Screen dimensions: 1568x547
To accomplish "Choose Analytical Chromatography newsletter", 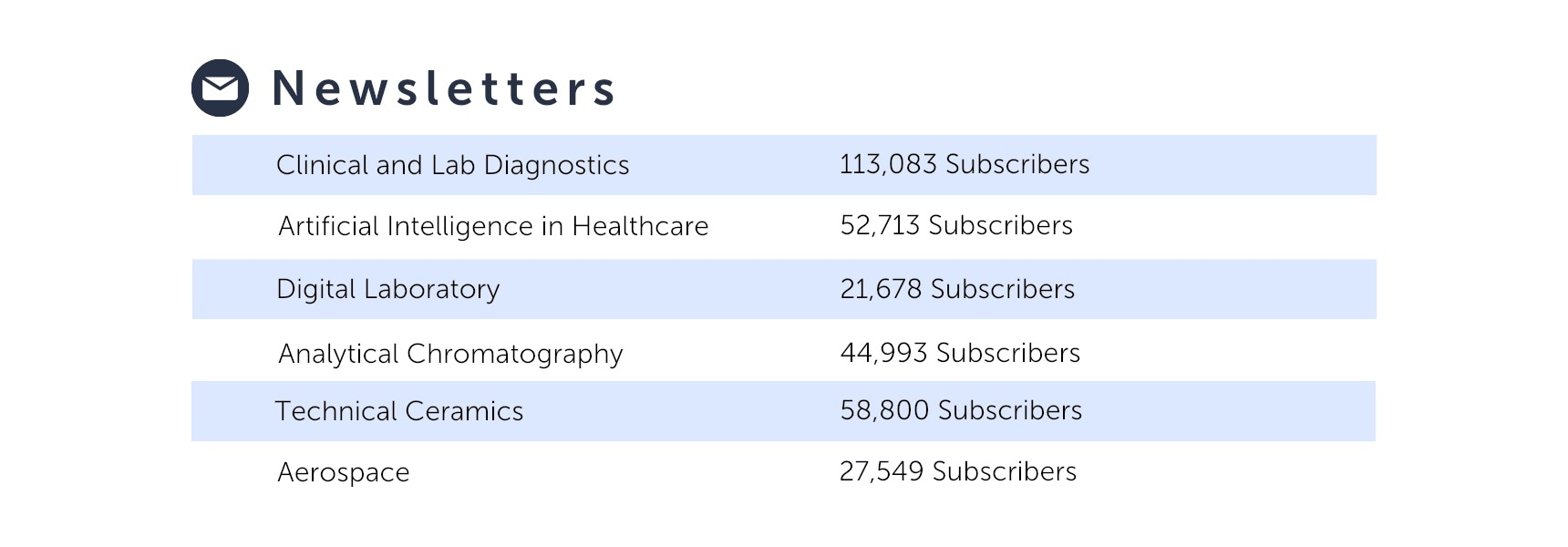I will click(450, 354).
